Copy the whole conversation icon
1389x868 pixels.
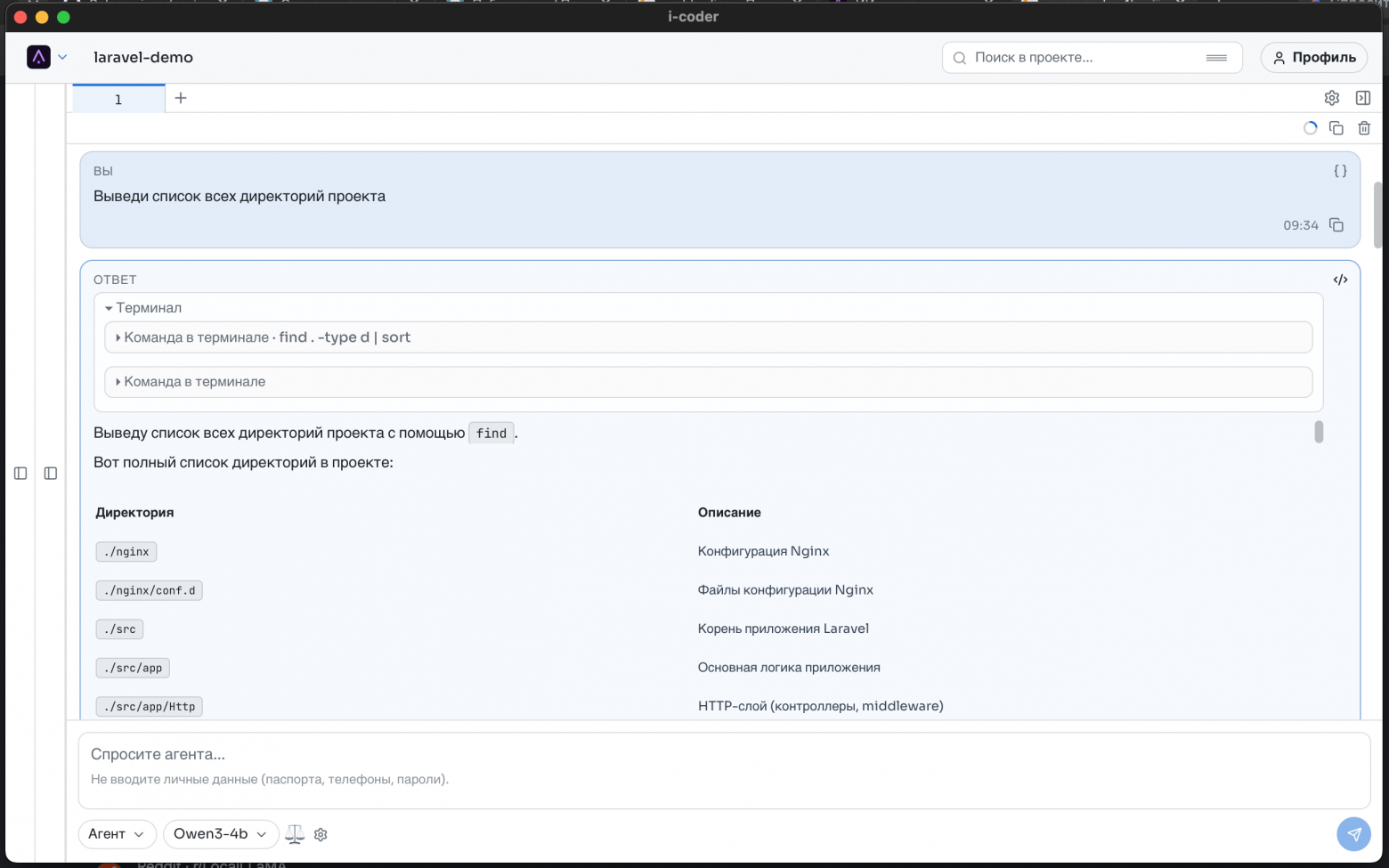click(x=1336, y=128)
